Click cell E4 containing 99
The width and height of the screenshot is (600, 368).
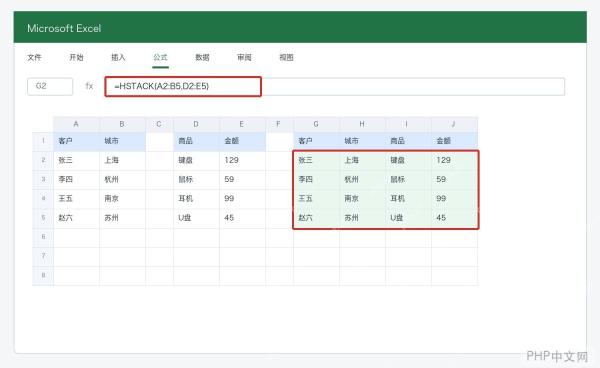point(242,199)
